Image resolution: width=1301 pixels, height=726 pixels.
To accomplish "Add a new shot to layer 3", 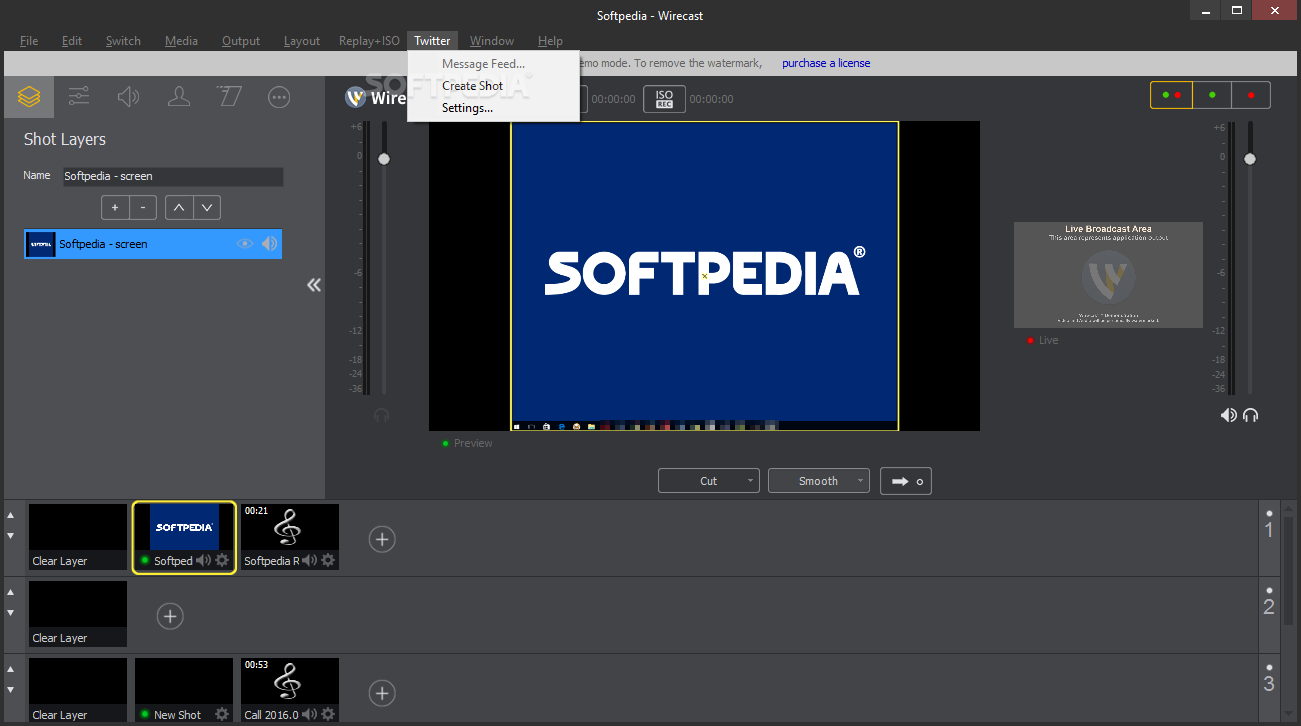I will click(382, 692).
